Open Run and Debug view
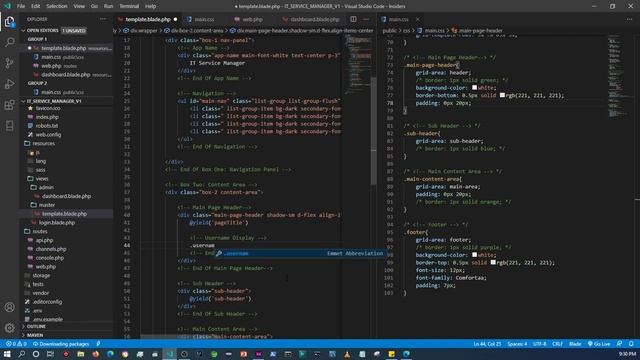Screen dimensions: 640x360 9,84
